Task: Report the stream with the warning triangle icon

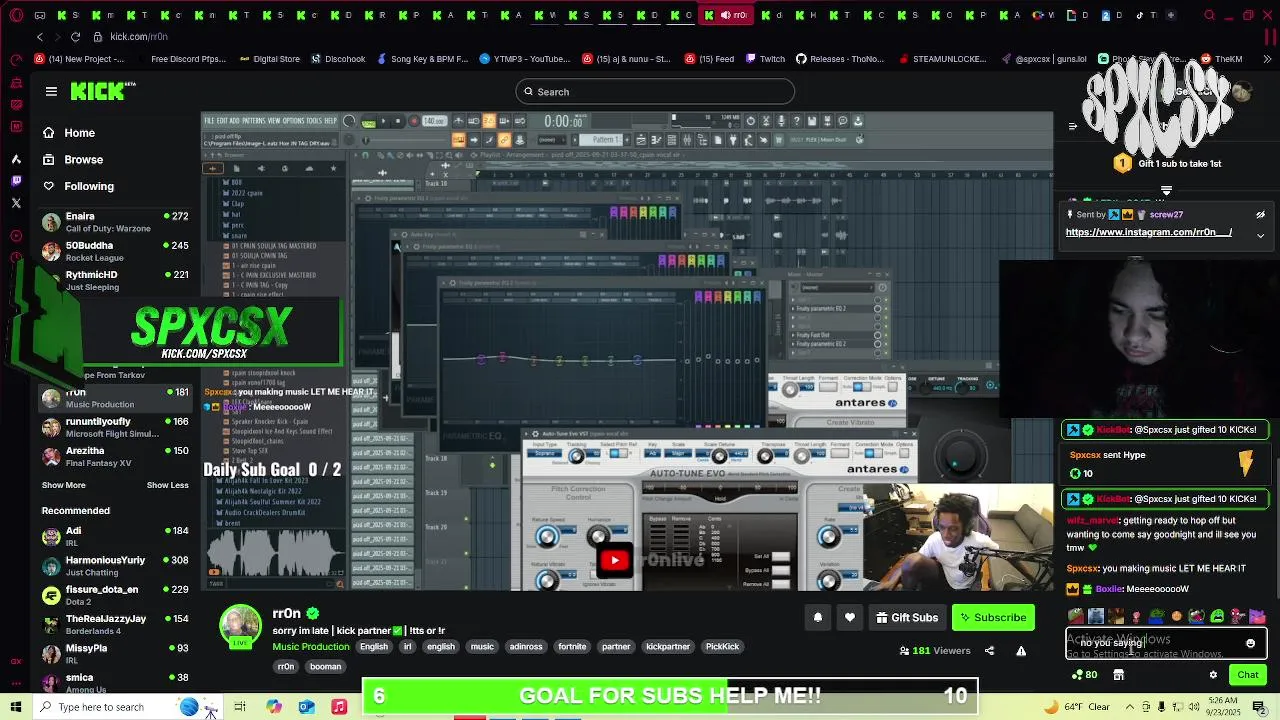Action: [x=1021, y=651]
